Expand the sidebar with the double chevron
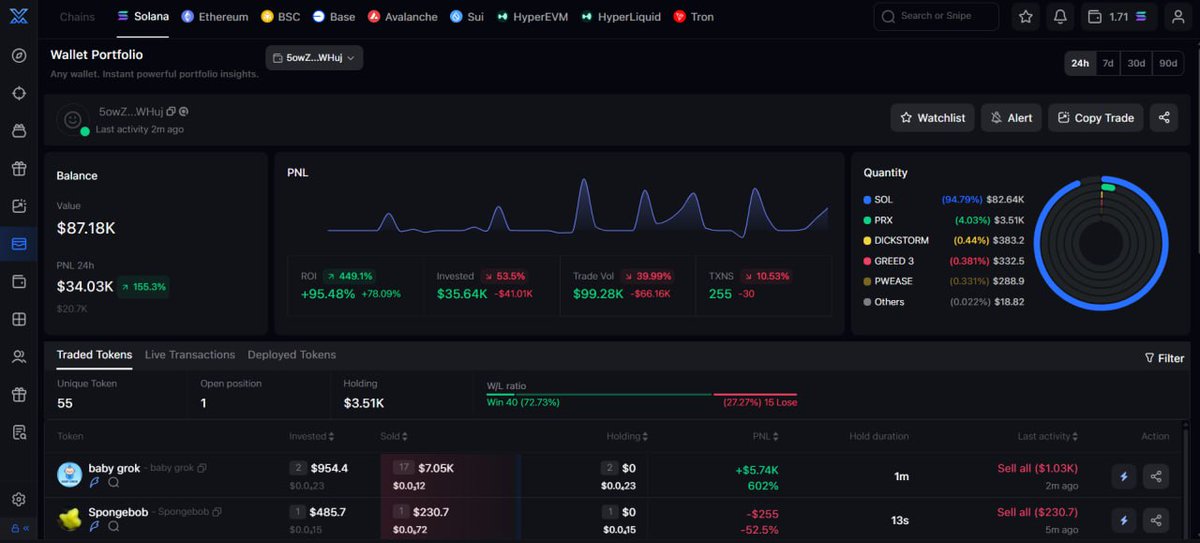The image size is (1200, 543). click(x=26, y=528)
